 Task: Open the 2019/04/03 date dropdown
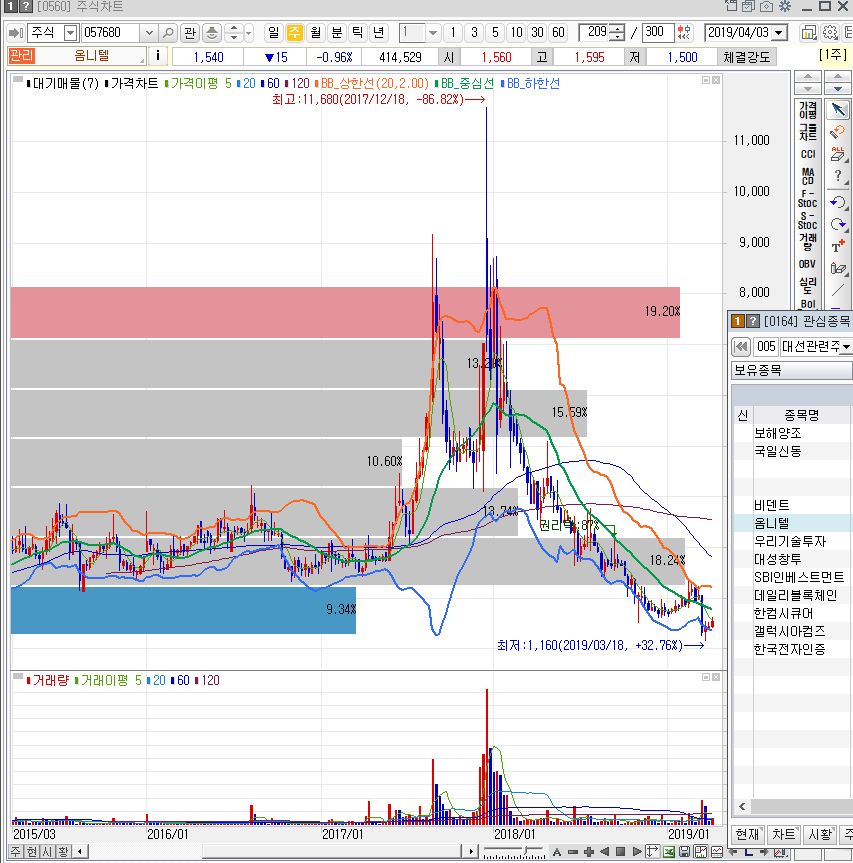779,32
